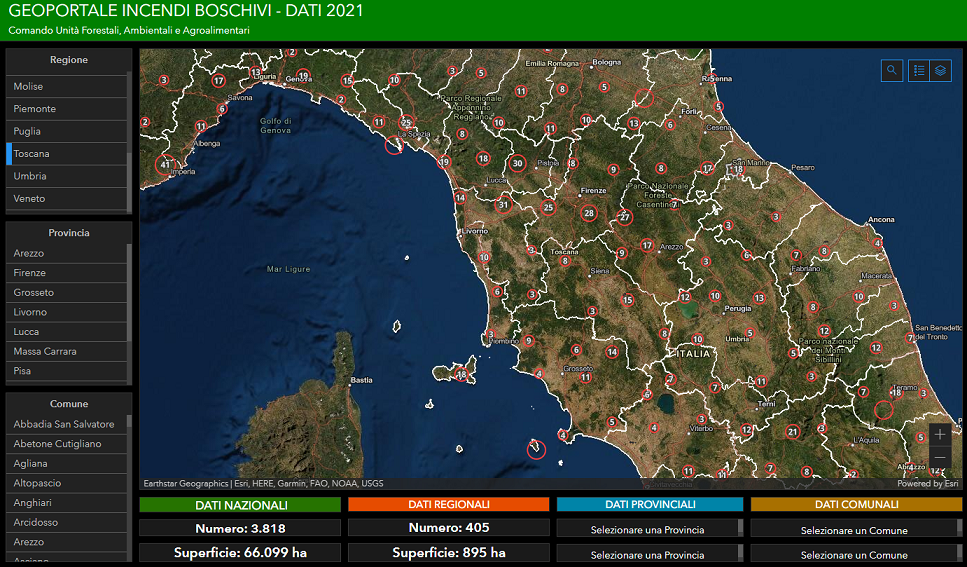Screen dimensions: 967x567
Task: Select Massa Carrara in the Provincia list
Action: pos(67,351)
